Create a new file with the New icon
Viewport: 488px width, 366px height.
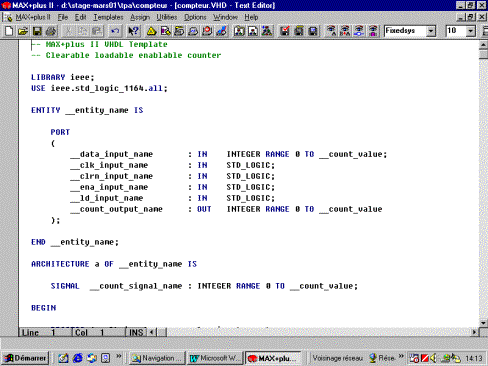pos(9,31)
